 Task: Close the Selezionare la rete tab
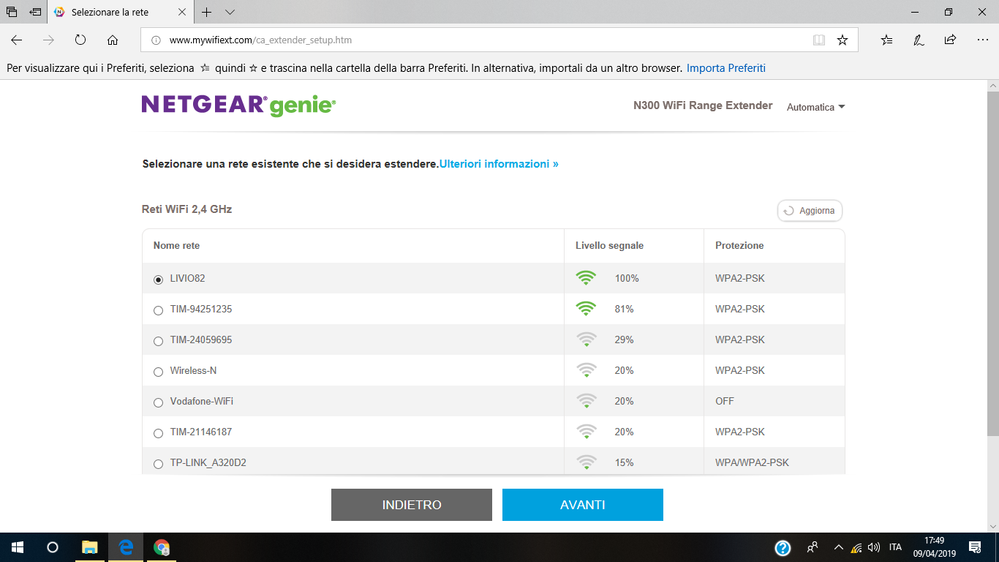[182, 12]
